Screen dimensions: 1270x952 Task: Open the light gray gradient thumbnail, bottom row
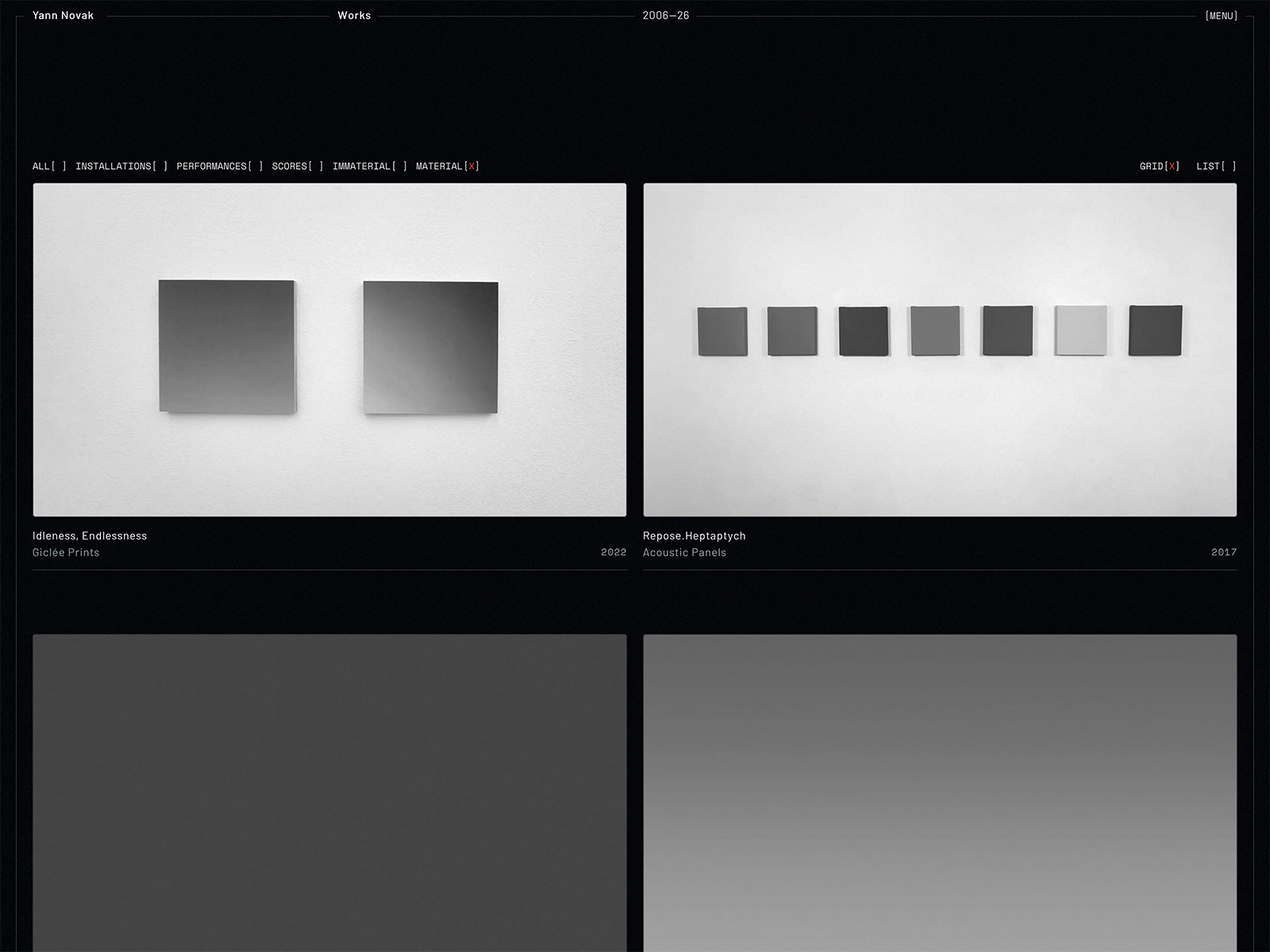(940, 793)
